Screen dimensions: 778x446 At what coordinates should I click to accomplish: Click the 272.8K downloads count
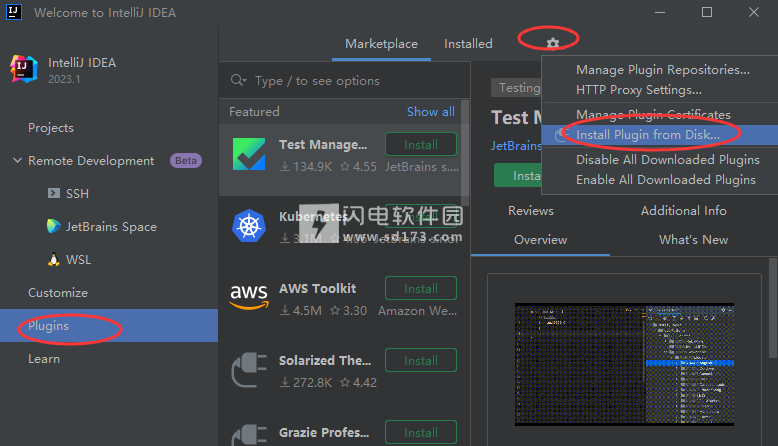(x=306, y=382)
